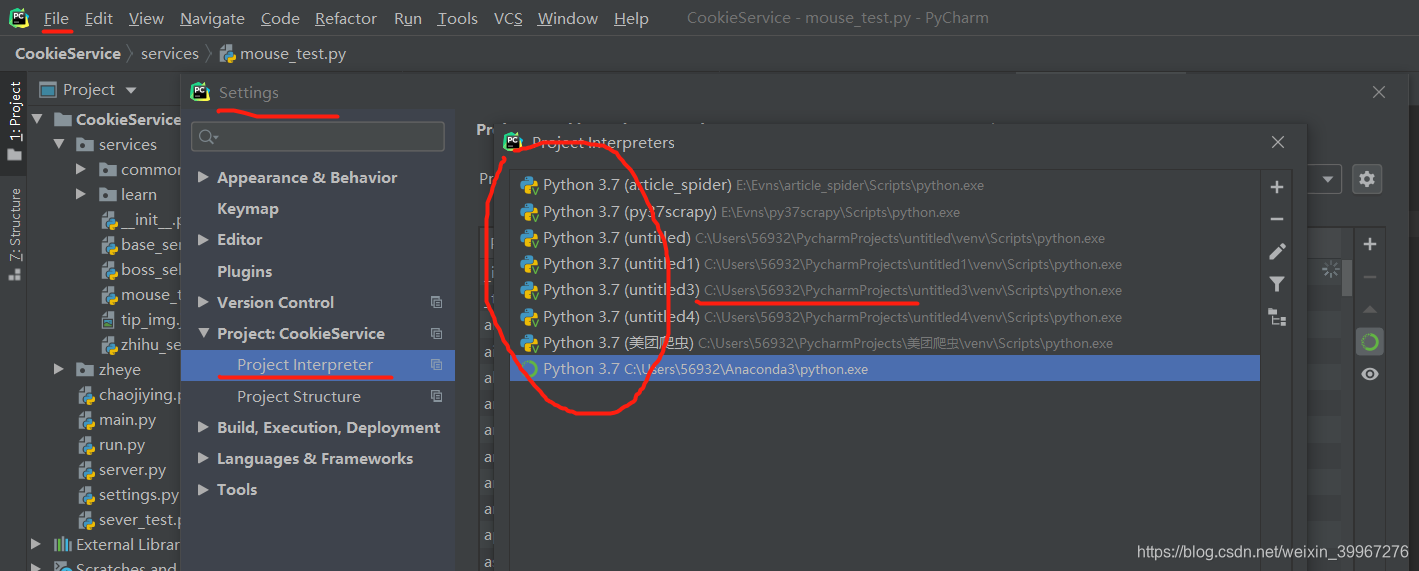Expand Appearance & Behavior settings section
Screen dimensions: 1419x571
click(203, 177)
